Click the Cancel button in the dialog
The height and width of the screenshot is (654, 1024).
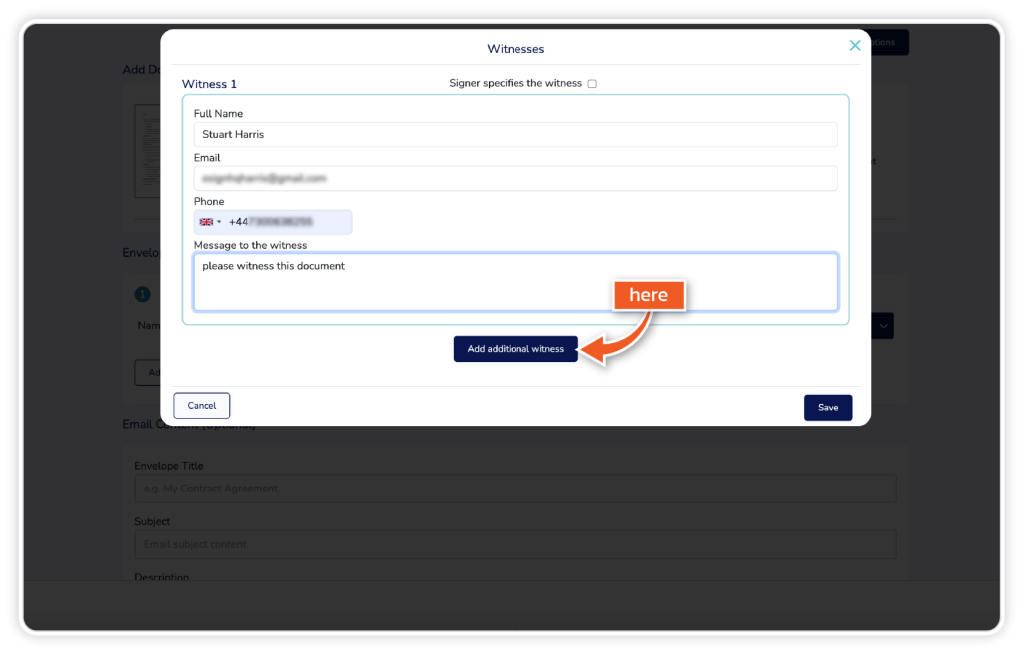click(x=202, y=405)
